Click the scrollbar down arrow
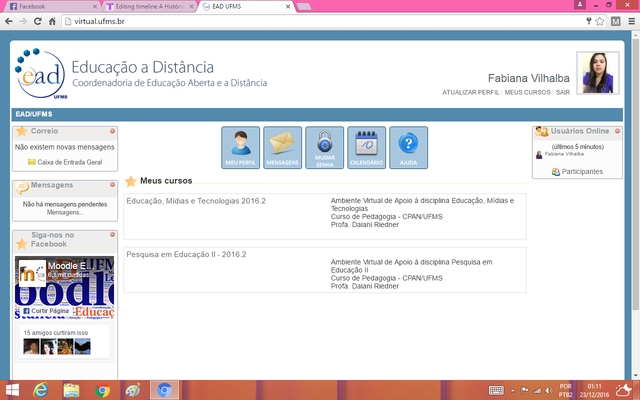 636,375
